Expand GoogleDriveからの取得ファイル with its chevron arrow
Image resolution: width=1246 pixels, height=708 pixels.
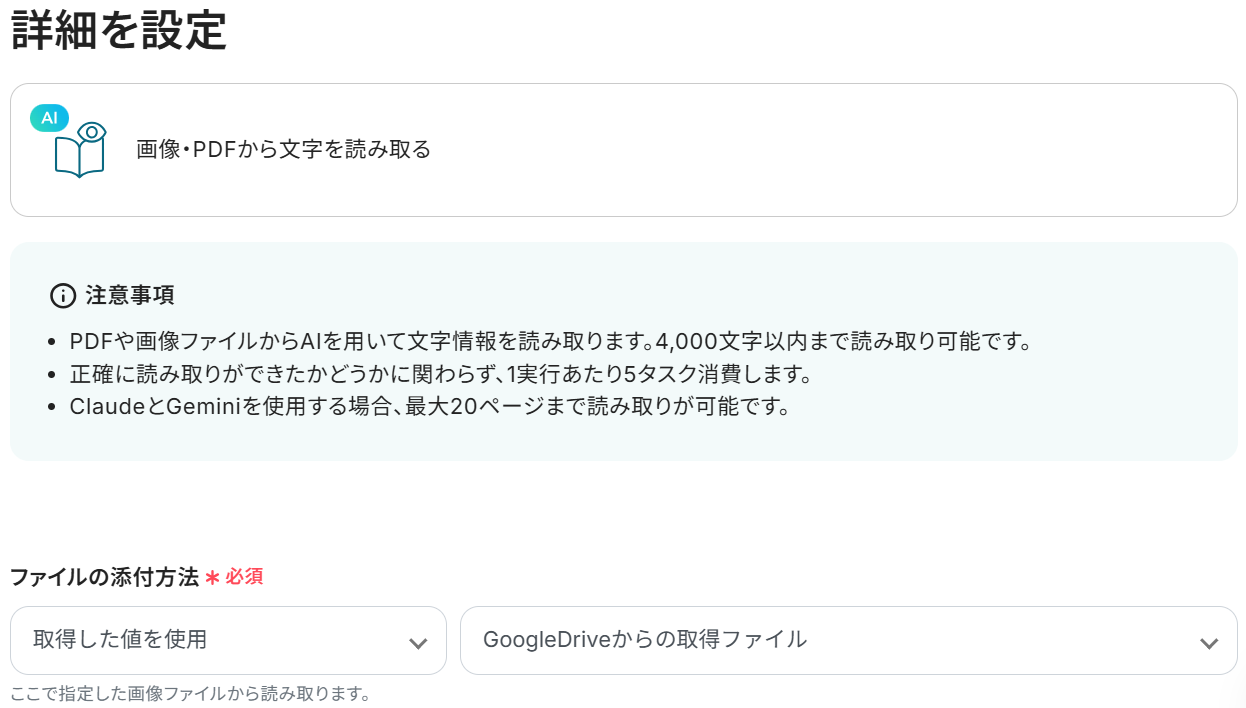(1209, 642)
